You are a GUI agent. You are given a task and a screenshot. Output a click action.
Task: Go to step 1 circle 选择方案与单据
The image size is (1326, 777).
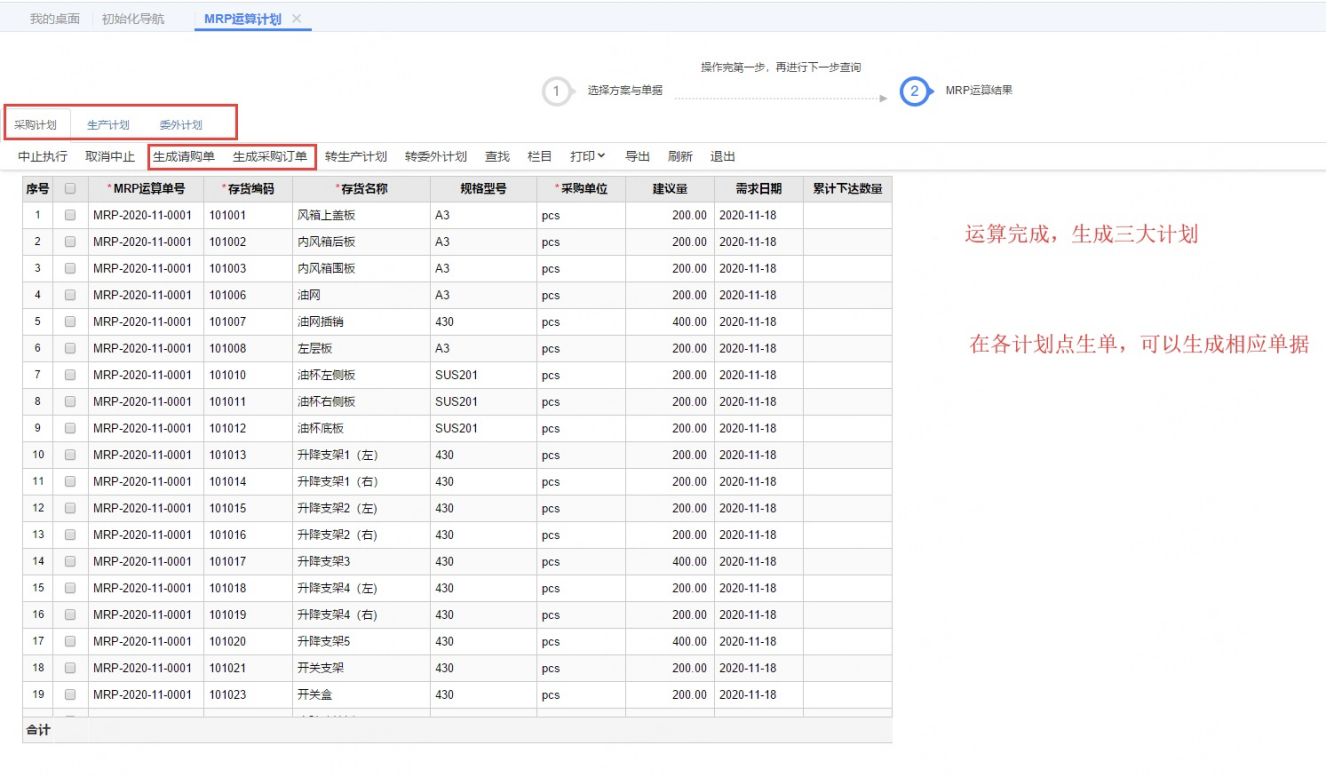point(557,91)
